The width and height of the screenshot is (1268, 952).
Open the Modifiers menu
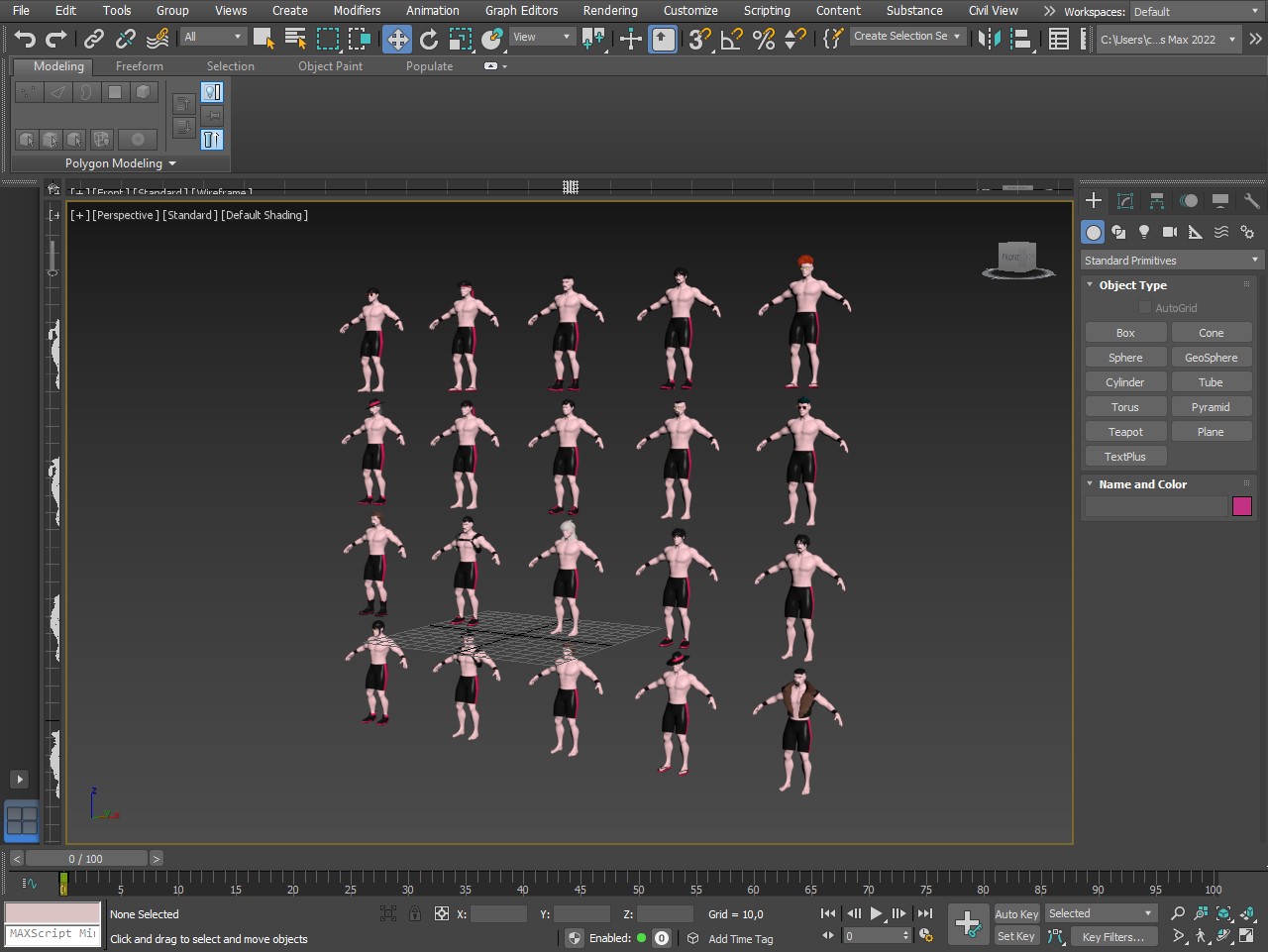pyautogui.click(x=357, y=11)
